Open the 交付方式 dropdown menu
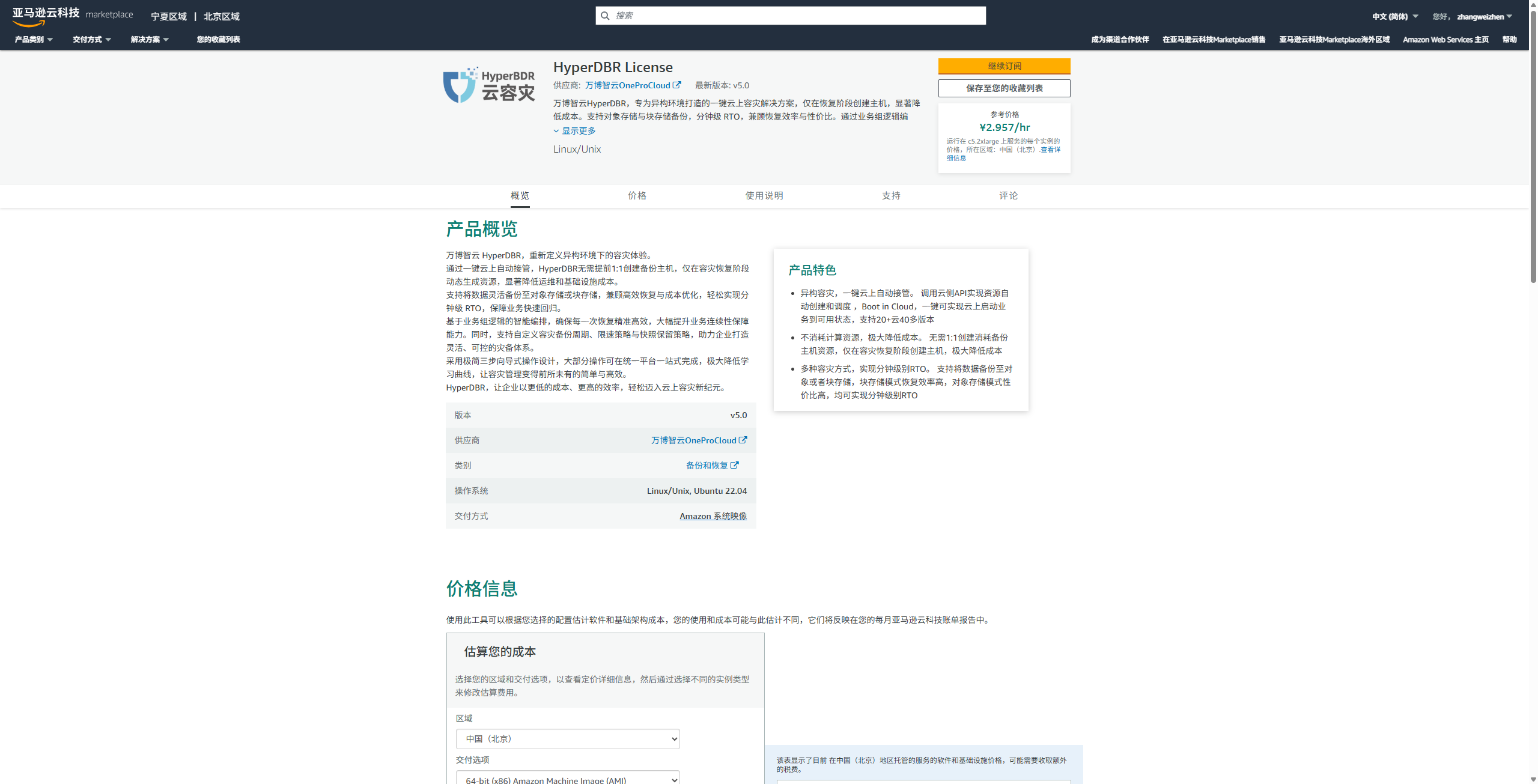Image resolution: width=1538 pixels, height=784 pixels. click(92, 40)
